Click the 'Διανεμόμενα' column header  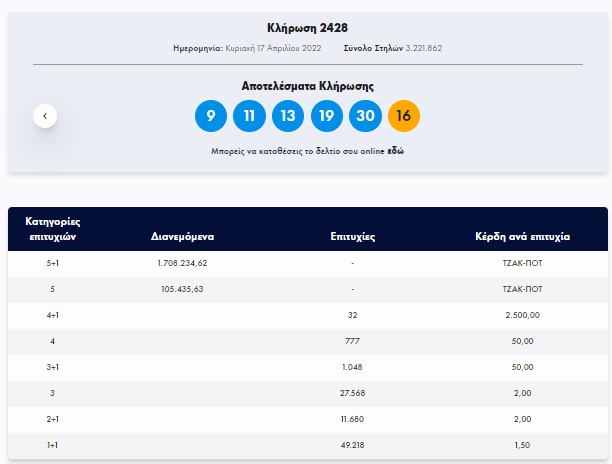pyautogui.click(x=182, y=238)
